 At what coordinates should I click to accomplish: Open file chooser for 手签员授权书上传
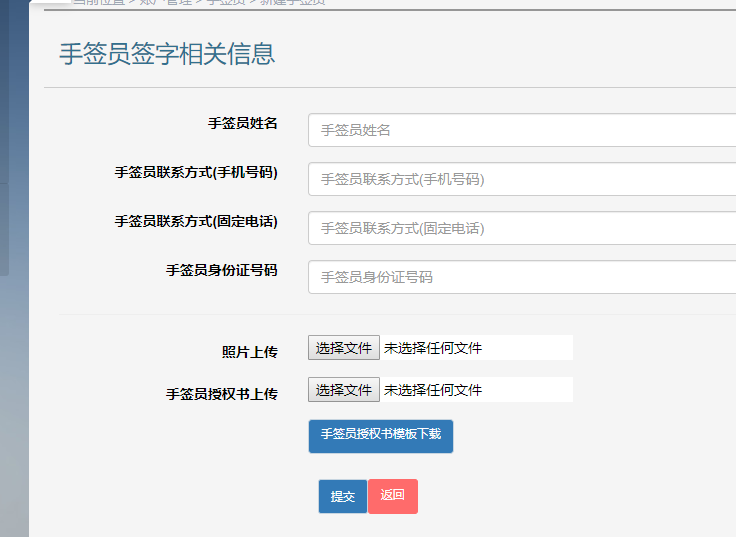click(x=344, y=390)
